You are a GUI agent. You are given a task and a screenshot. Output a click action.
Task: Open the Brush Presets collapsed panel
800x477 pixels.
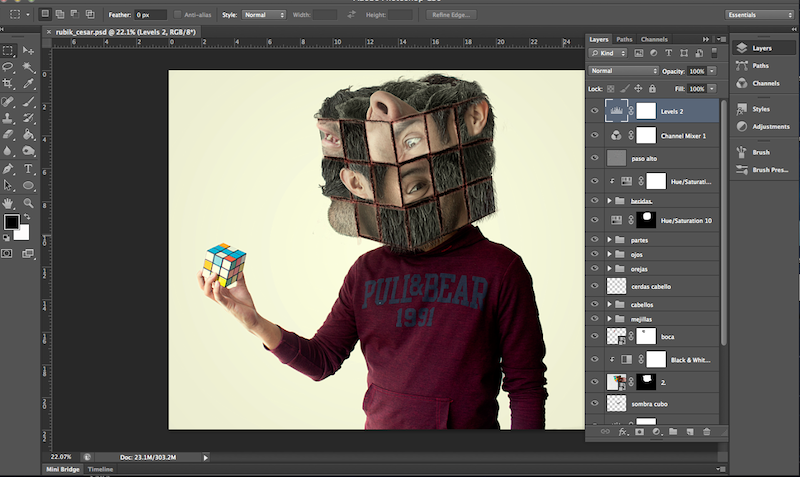(x=763, y=169)
